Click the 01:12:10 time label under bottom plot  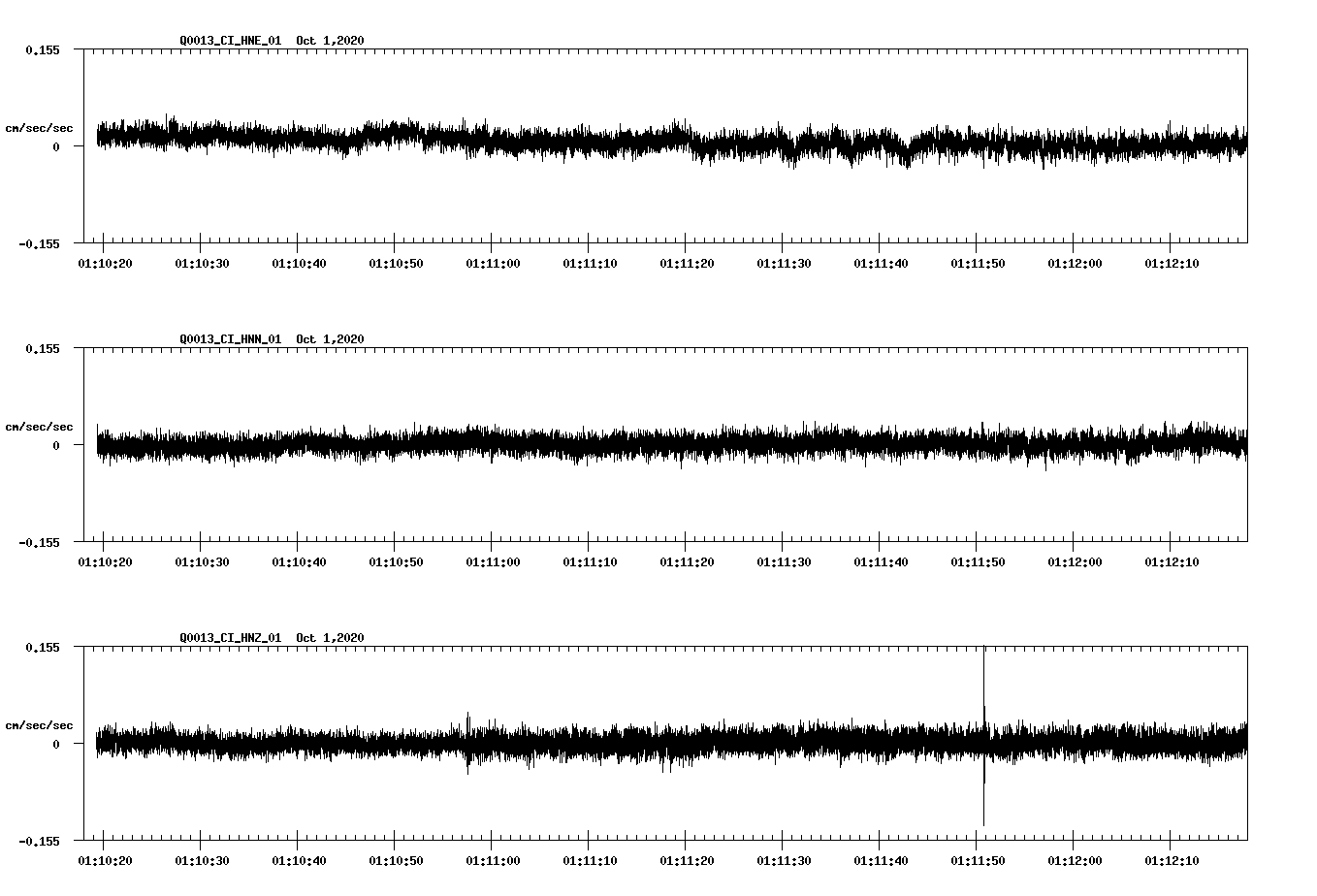1173,858
